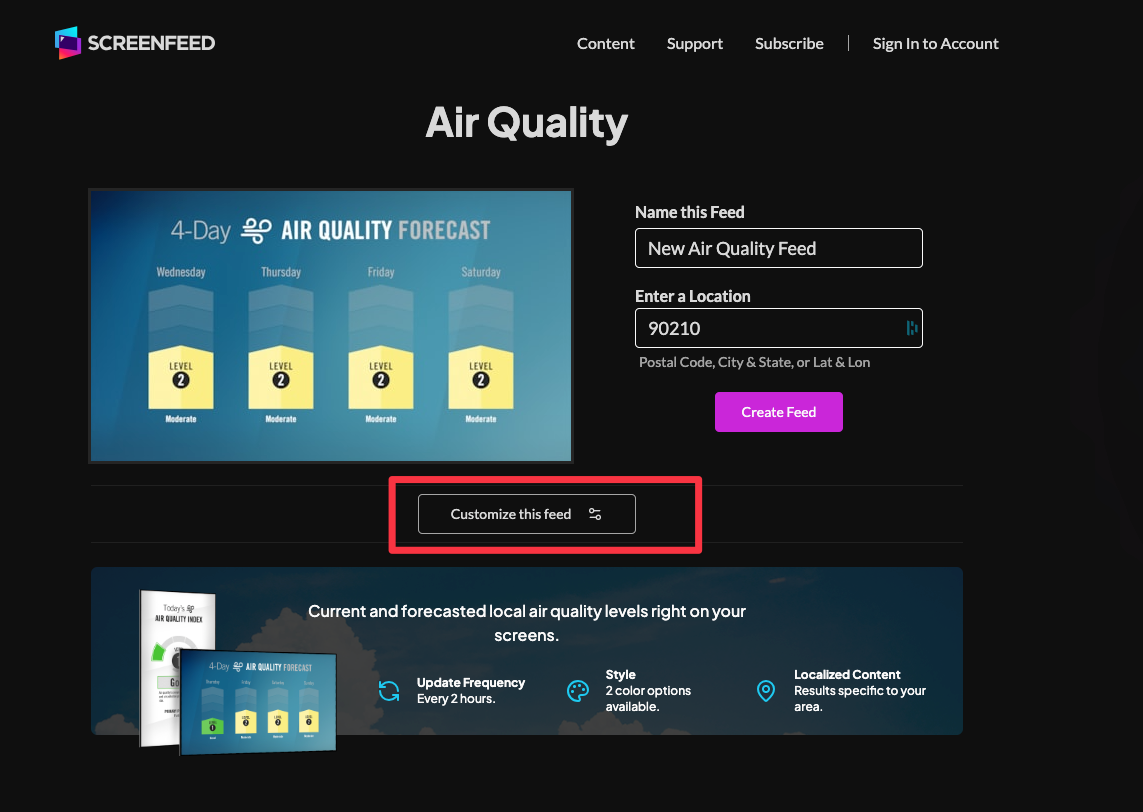
Task: Click the Style palette icon
Action: pos(578,691)
